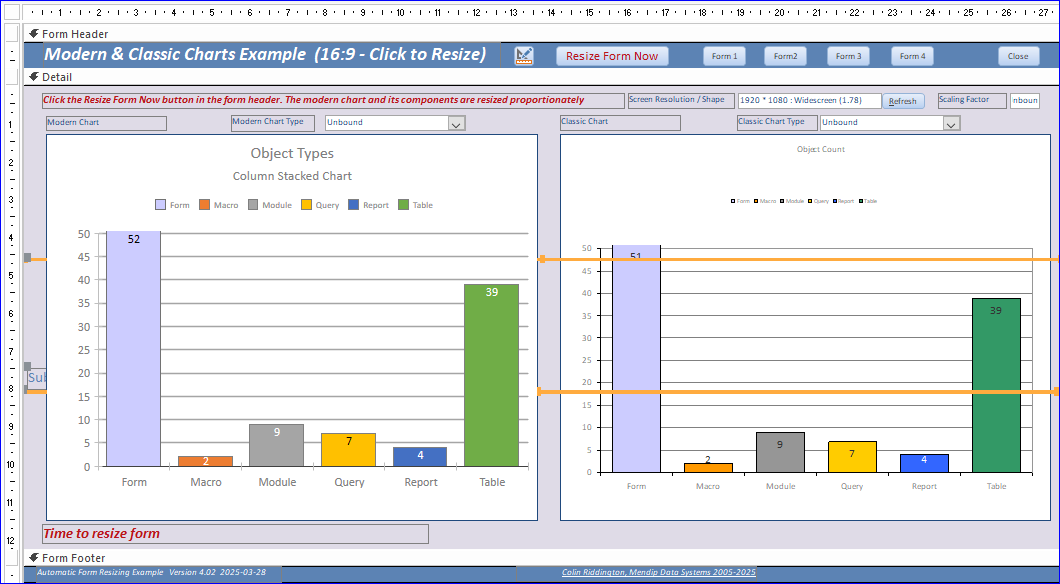Screen dimensions: 1060x584
Task: Open the Modern Chart Type dropdown arrow
Action: 456,124
